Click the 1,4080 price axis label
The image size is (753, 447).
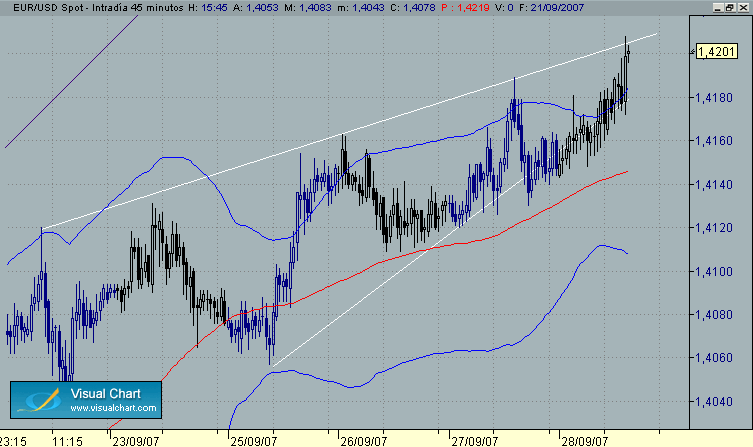714,315
